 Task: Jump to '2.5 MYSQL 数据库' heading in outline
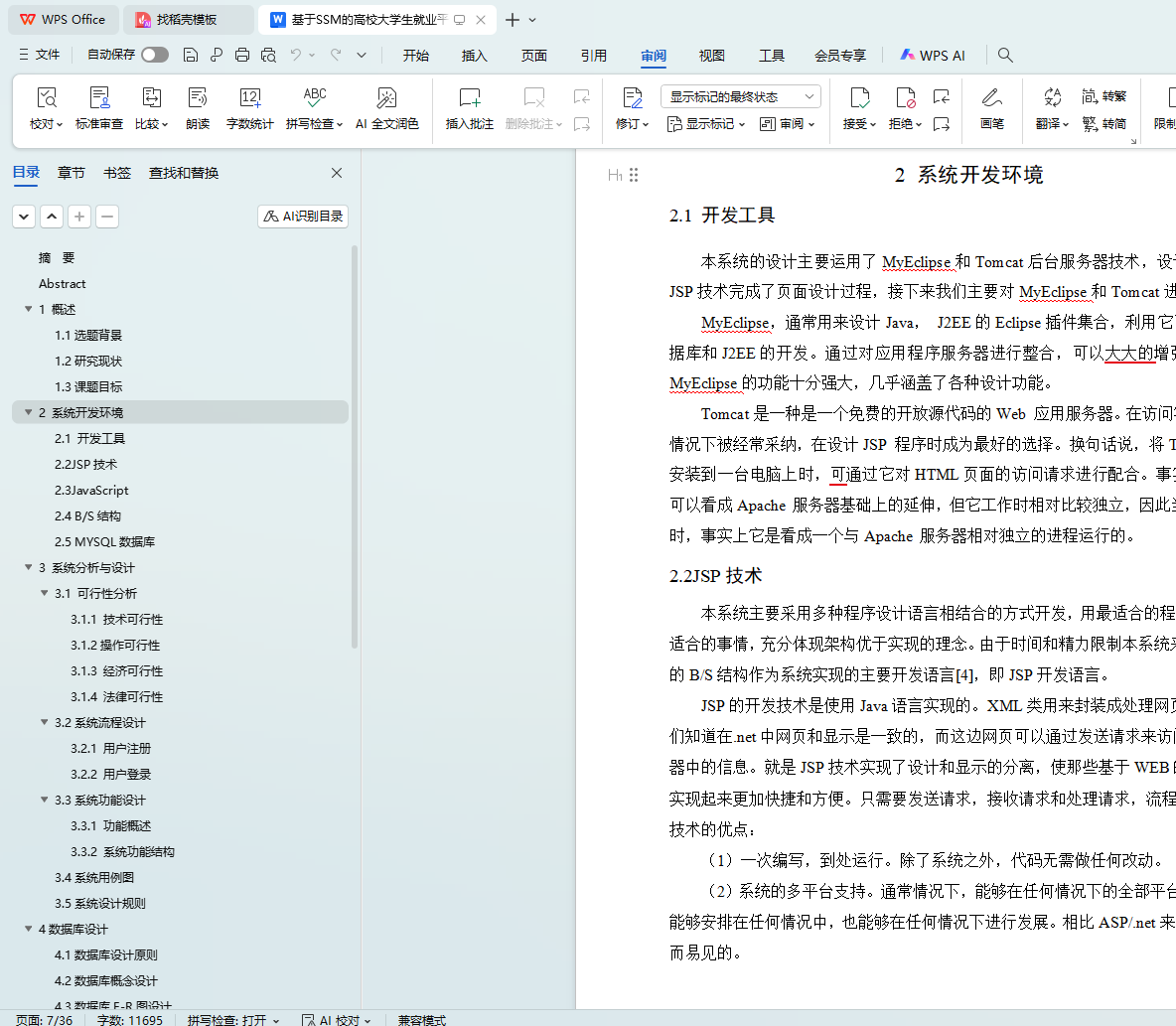point(104,542)
